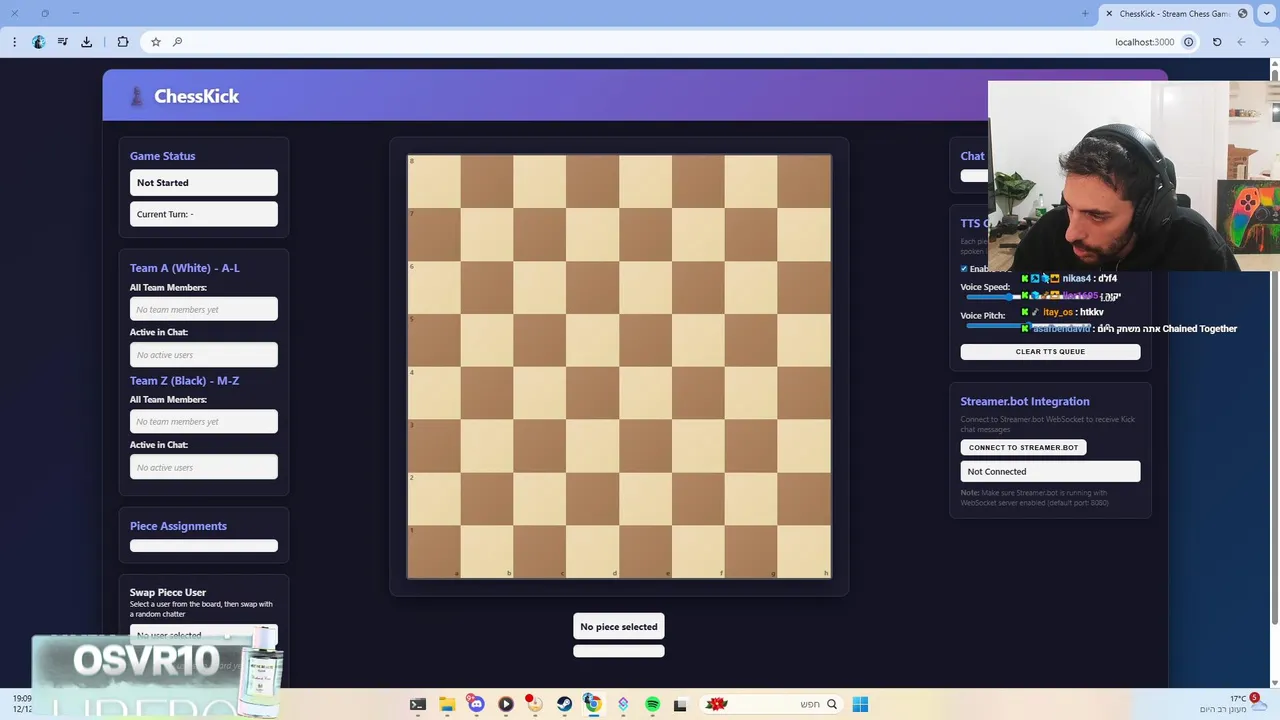The image size is (1280, 720).
Task: Open the browser profile avatar
Action: (38, 42)
